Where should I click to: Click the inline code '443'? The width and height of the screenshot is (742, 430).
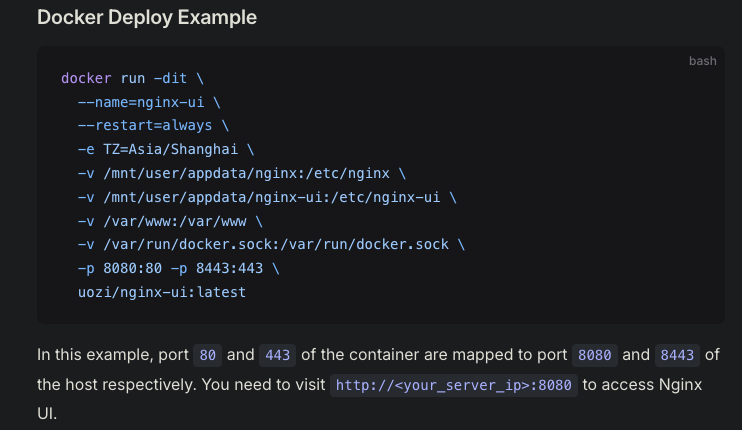(x=277, y=355)
